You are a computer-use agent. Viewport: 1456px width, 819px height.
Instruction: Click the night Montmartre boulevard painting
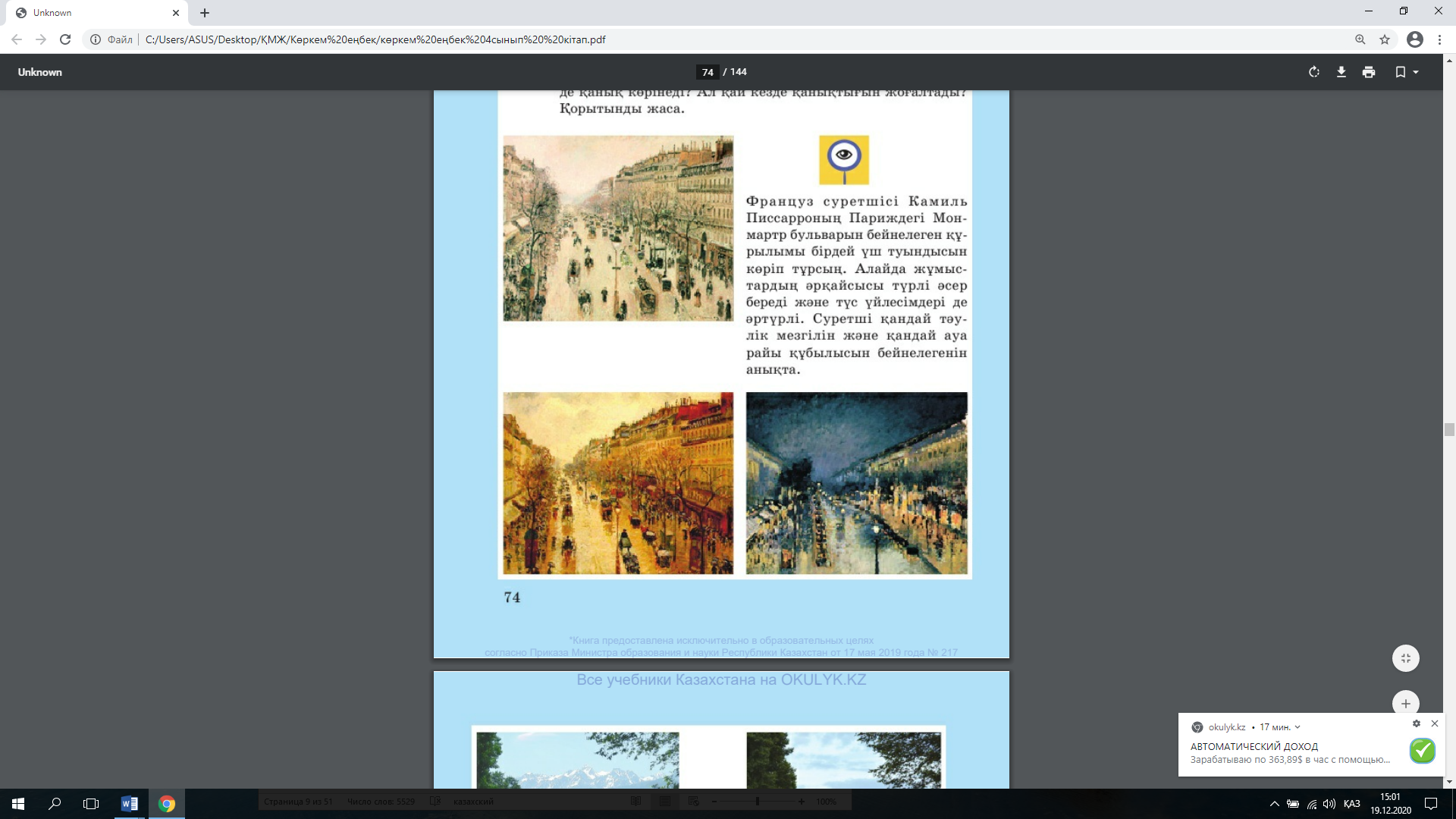tap(856, 483)
